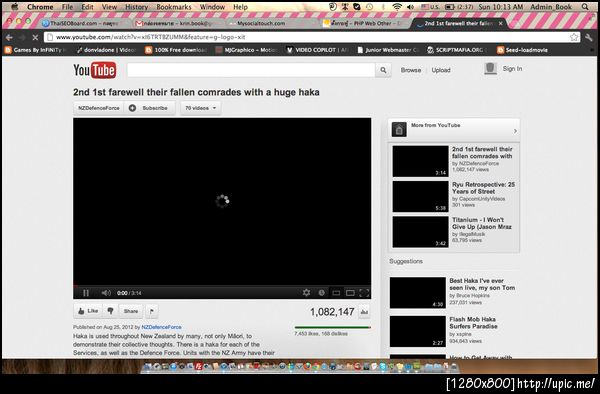This screenshot has height=394, width=600.
Task: Open NZDefenceForce link in description
Action: coord(161,327)
